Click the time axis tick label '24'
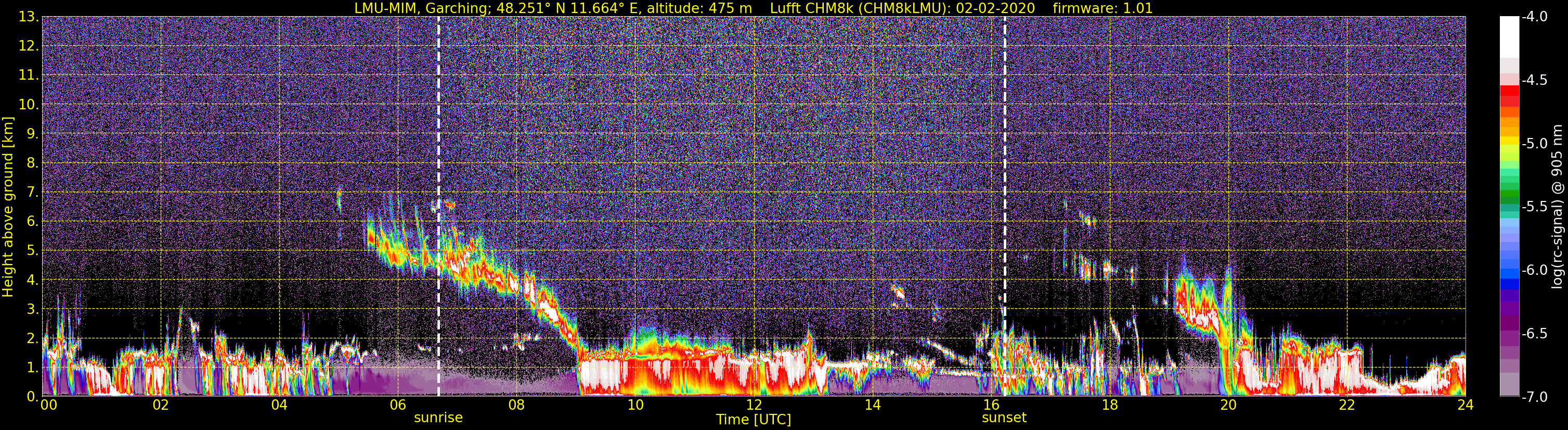Viewport: 1568px width, 430px height. [x=1466, y=406]
